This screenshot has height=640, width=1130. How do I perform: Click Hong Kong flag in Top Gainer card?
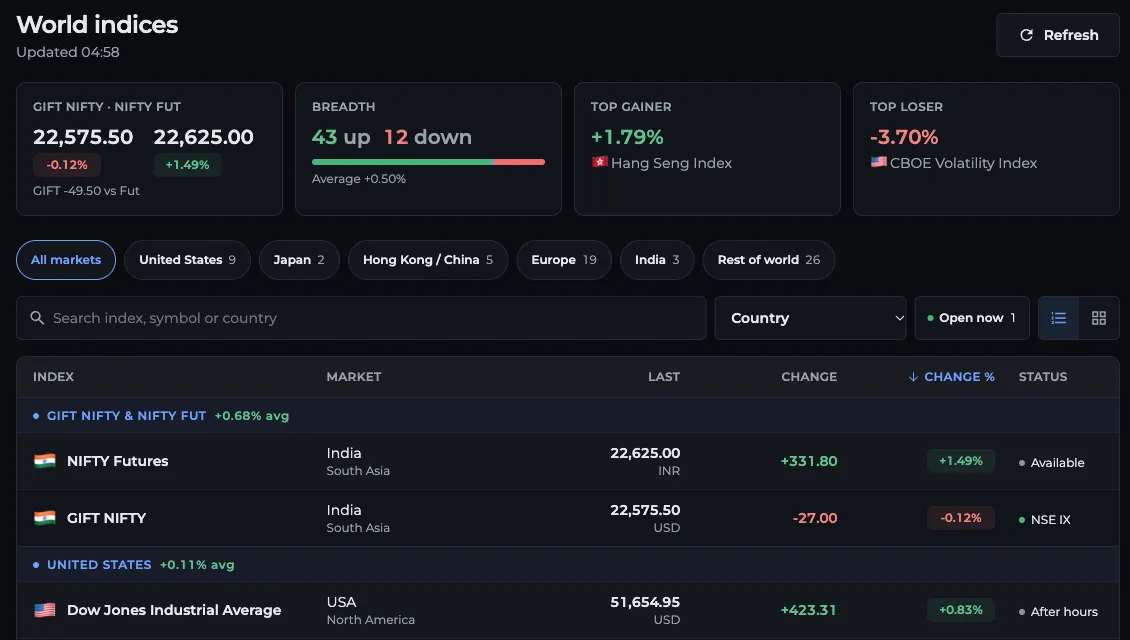coord(599,162)
